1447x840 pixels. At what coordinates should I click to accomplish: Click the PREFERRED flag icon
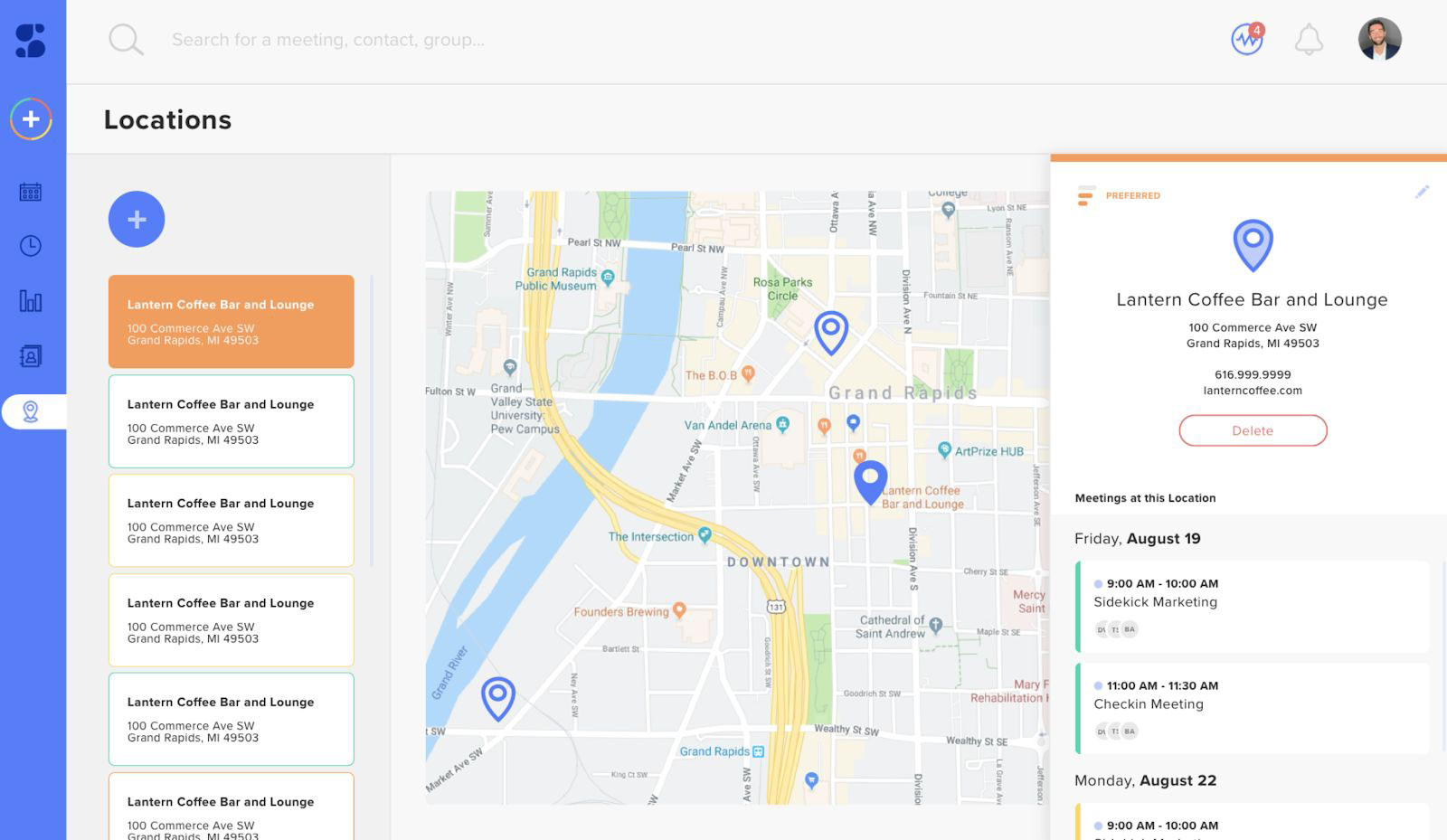point(1086,195)
